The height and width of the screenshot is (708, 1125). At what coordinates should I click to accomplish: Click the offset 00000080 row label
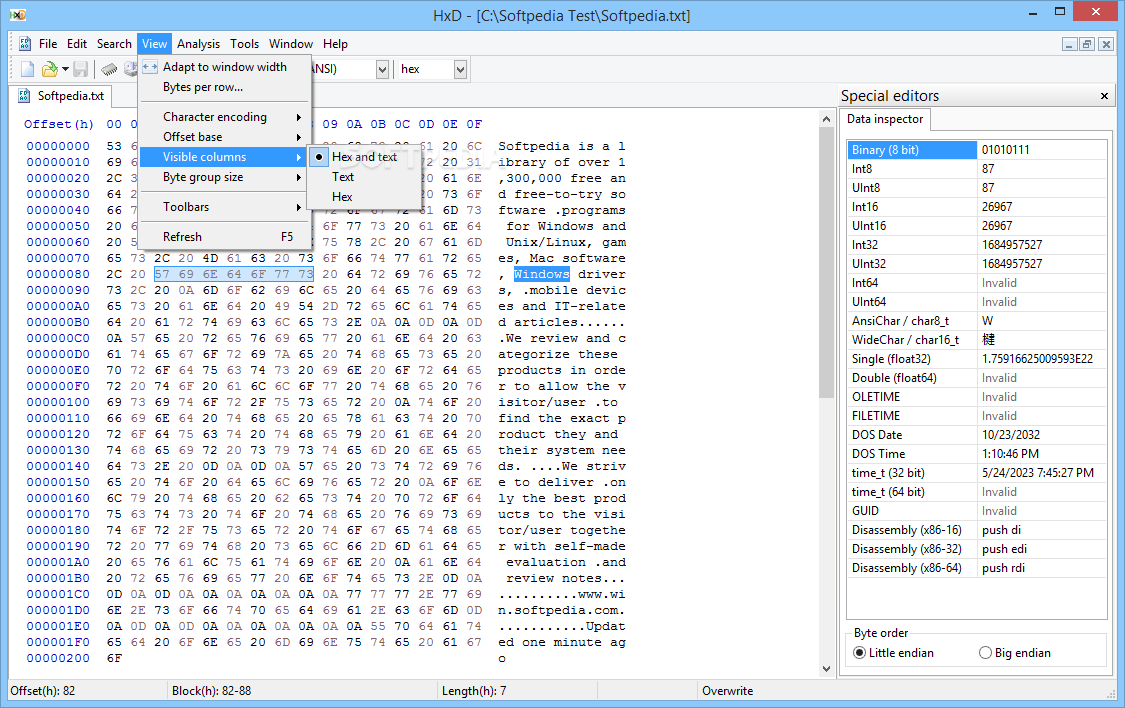(58, 274)
